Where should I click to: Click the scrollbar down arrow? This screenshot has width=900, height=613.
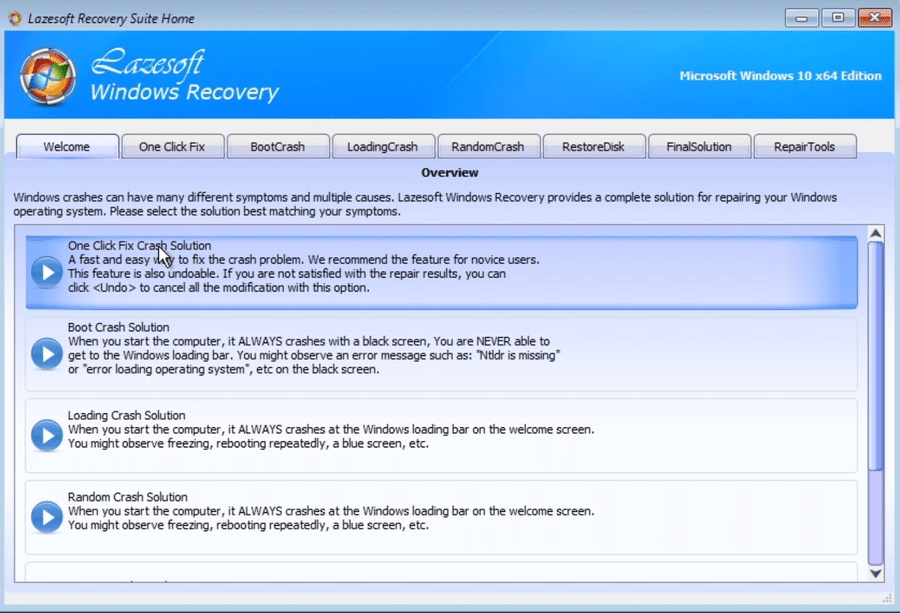876,573
